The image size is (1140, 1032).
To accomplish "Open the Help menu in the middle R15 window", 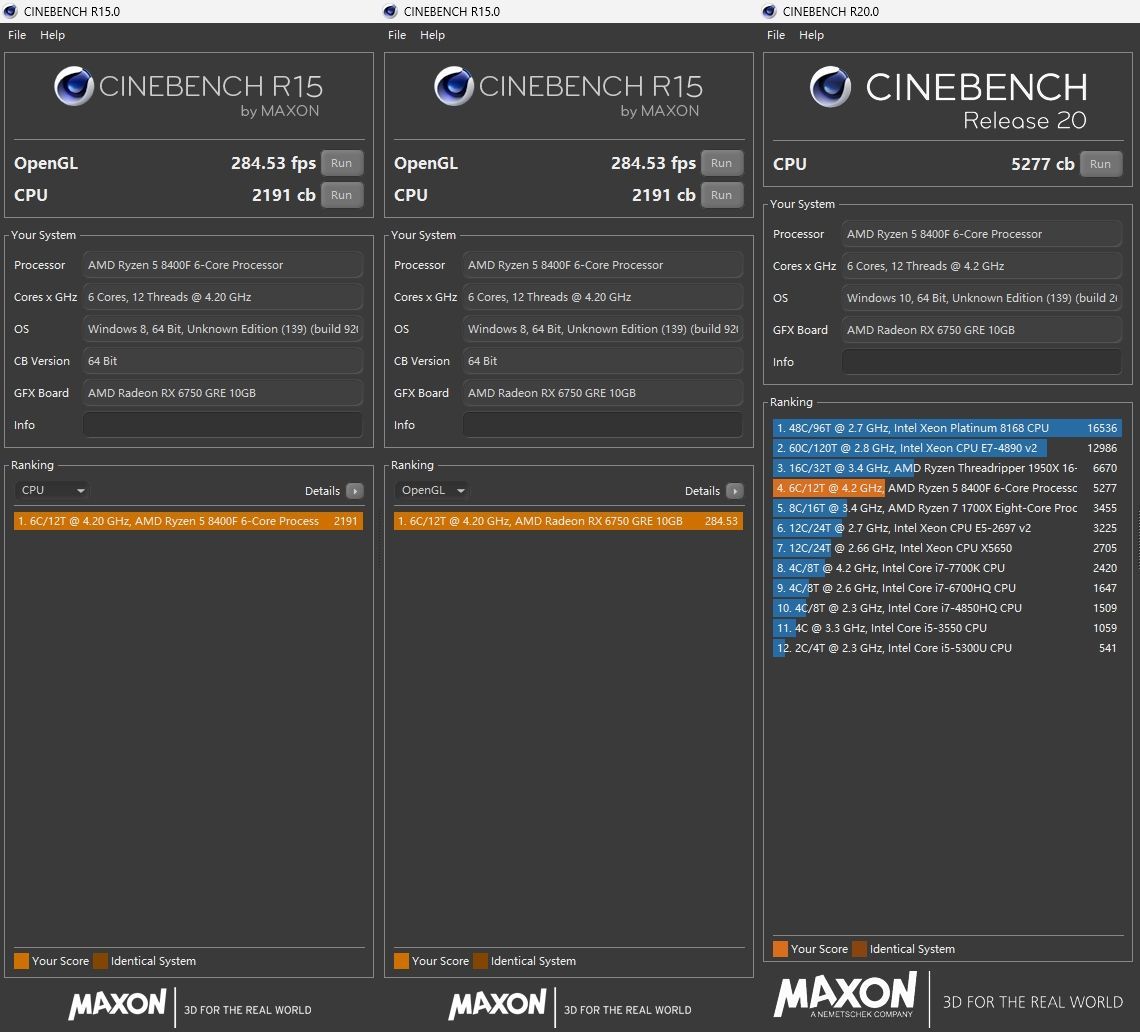I will coord(433,35).
